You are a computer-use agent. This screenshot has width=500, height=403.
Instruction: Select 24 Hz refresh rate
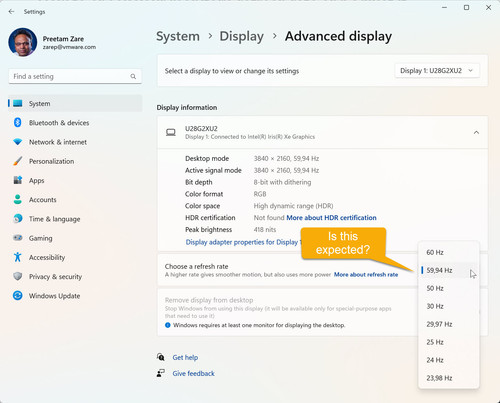[x=448, y=360]
